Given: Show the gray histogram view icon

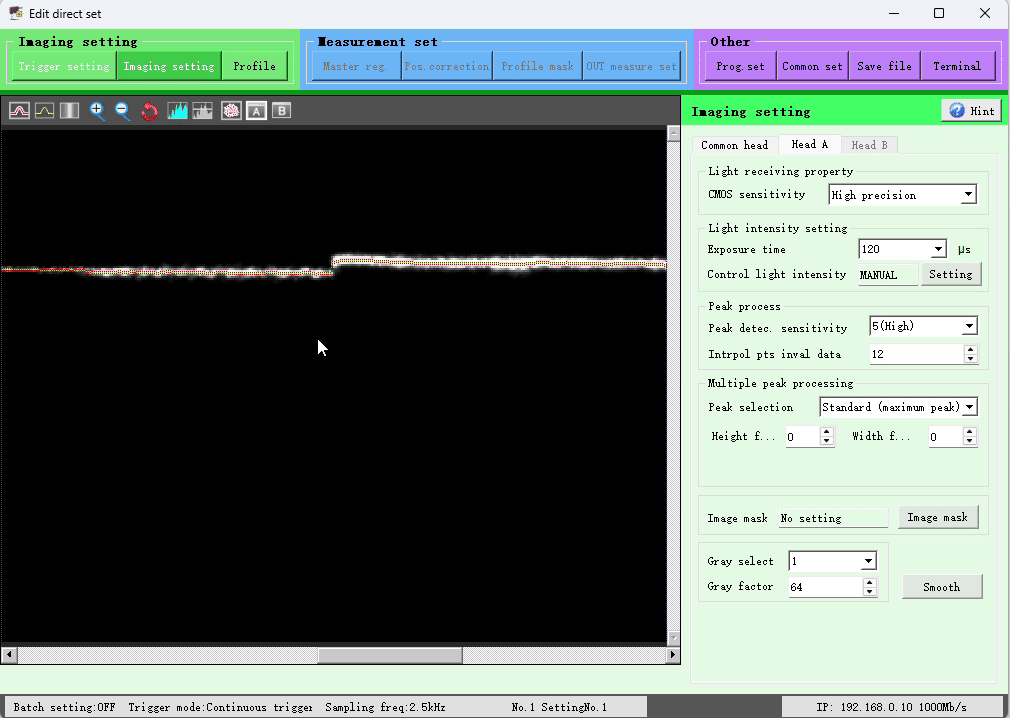Looking at the screenshot, I should tap(202, 111).
